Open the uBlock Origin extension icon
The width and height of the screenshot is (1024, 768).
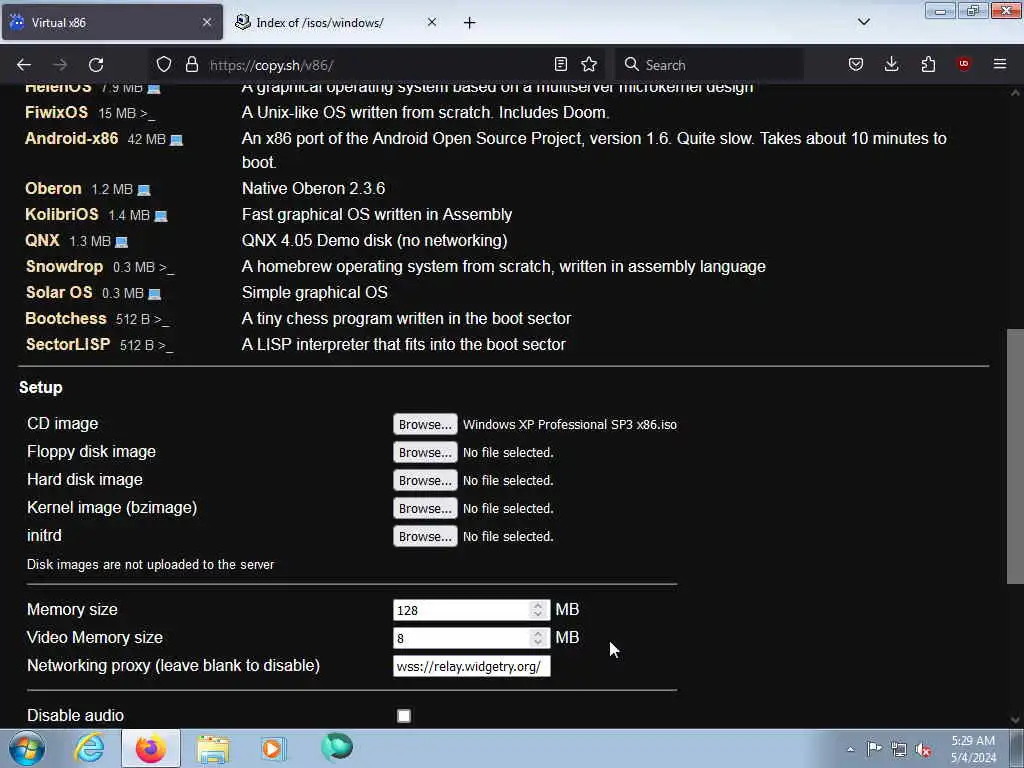963,64
